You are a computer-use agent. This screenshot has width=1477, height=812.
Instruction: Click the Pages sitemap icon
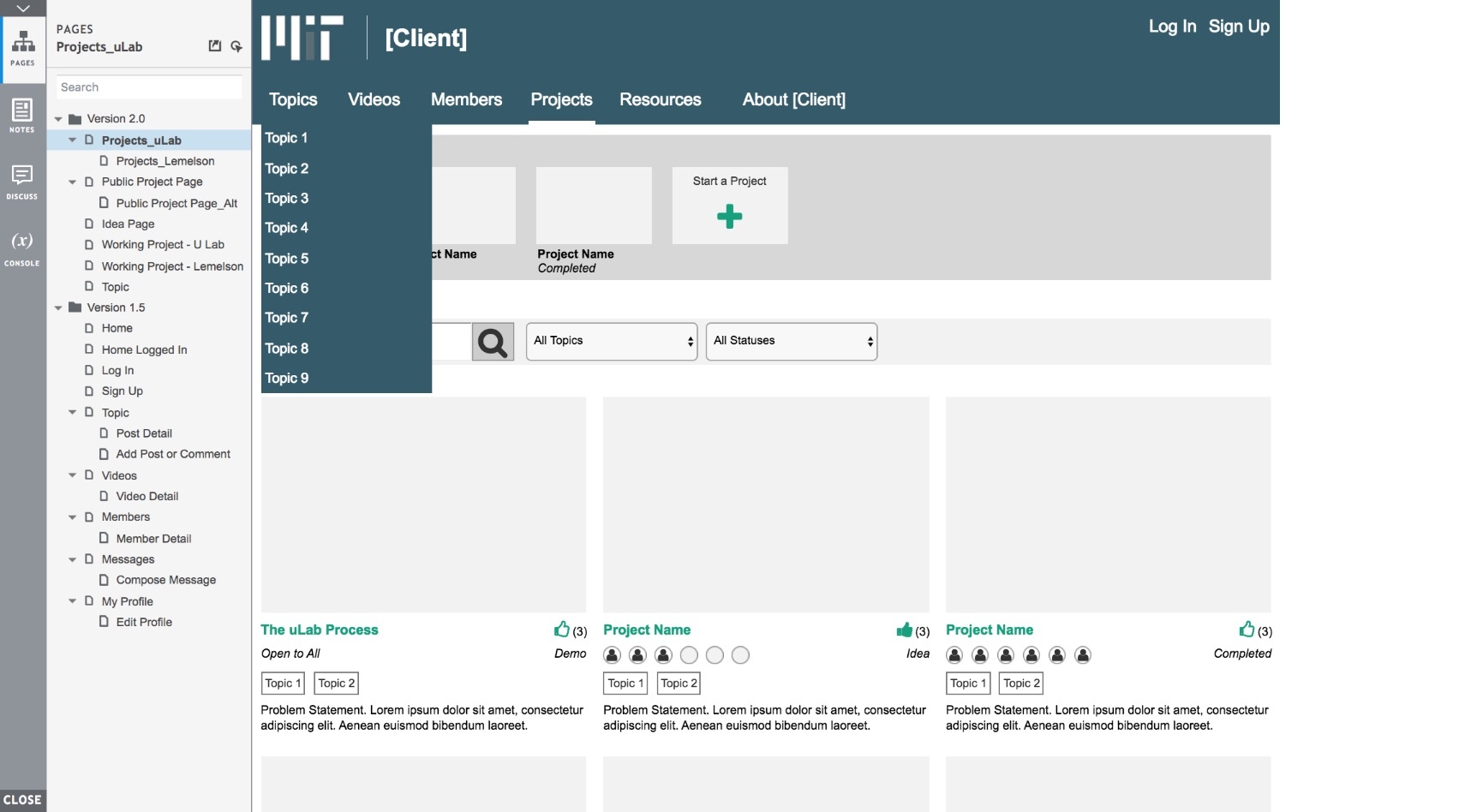[23, 47]
